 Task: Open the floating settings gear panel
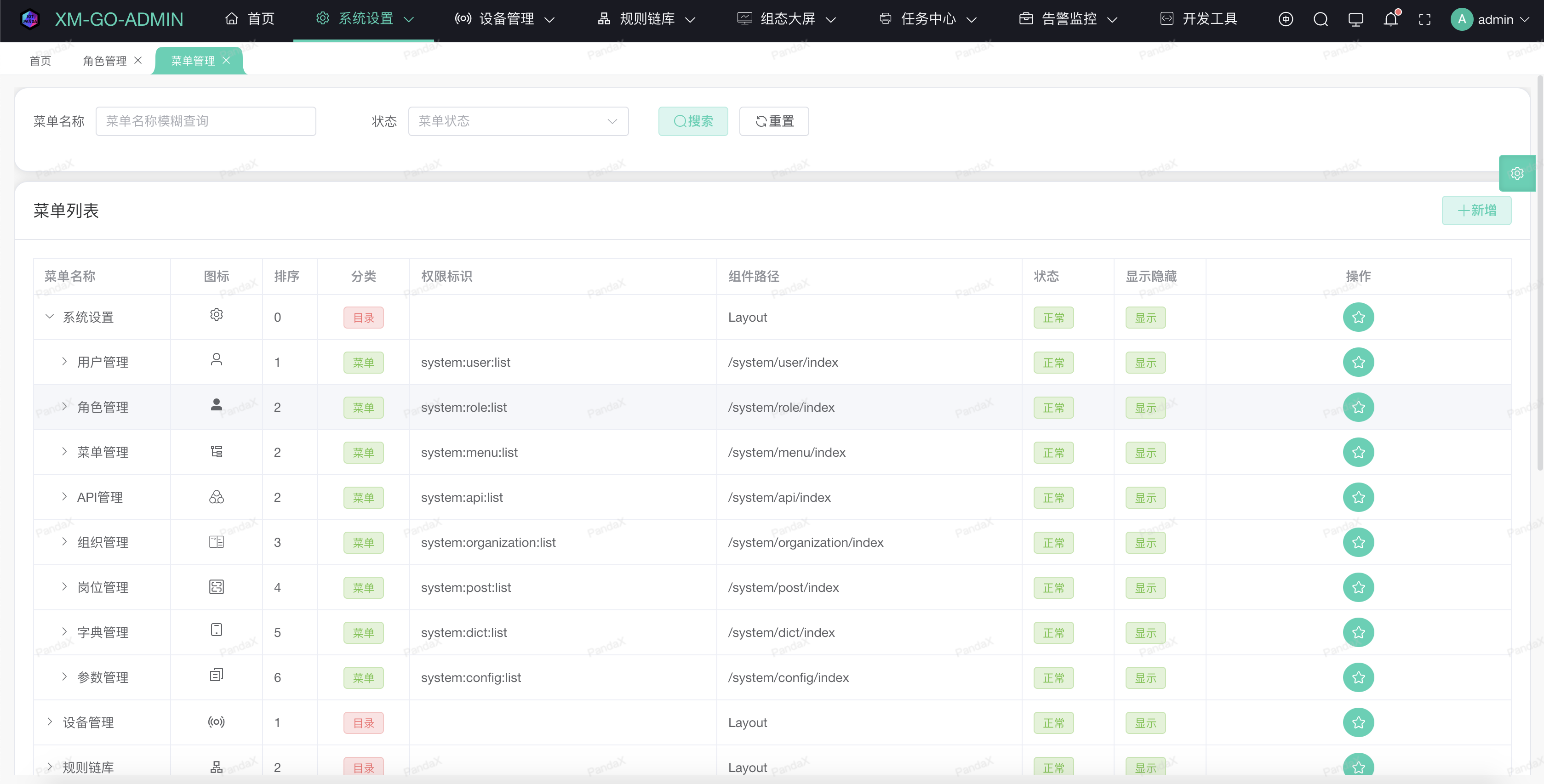[x=1517, y=173]
